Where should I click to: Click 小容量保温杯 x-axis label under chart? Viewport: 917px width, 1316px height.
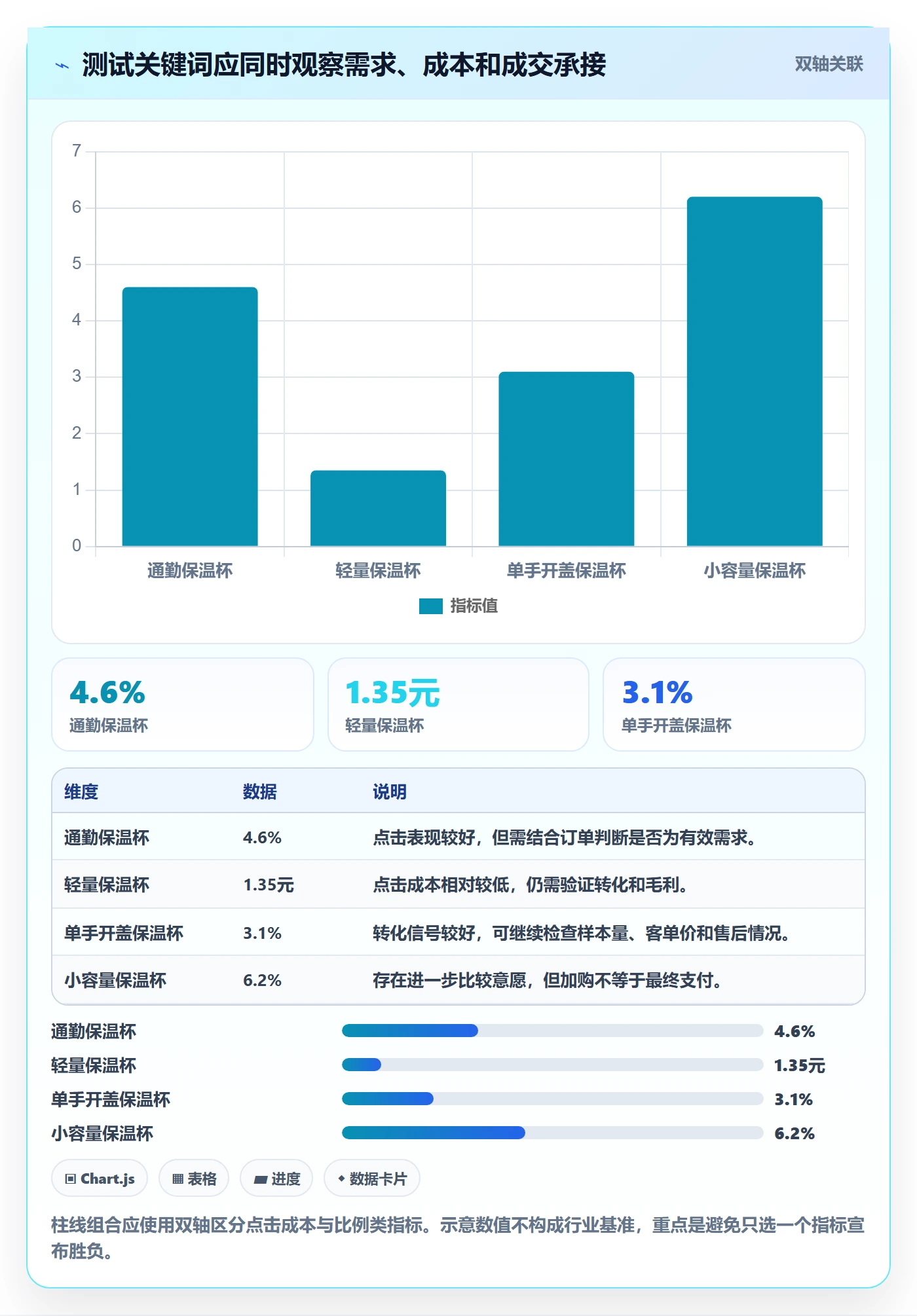(x=755, y=571)
